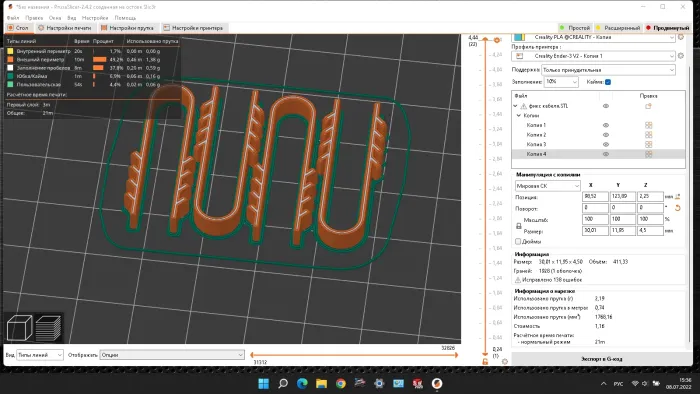Click reset rotation arrow icon
Viewport: 700px width, 394px height.
[678, 208]
